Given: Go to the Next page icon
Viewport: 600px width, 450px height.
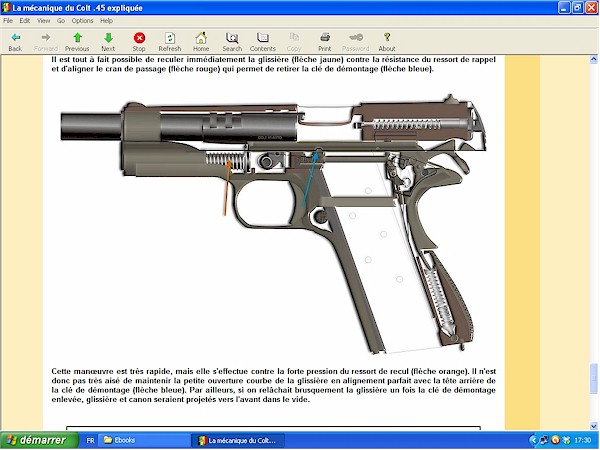Looking at the screenshot, I should 108,38.
